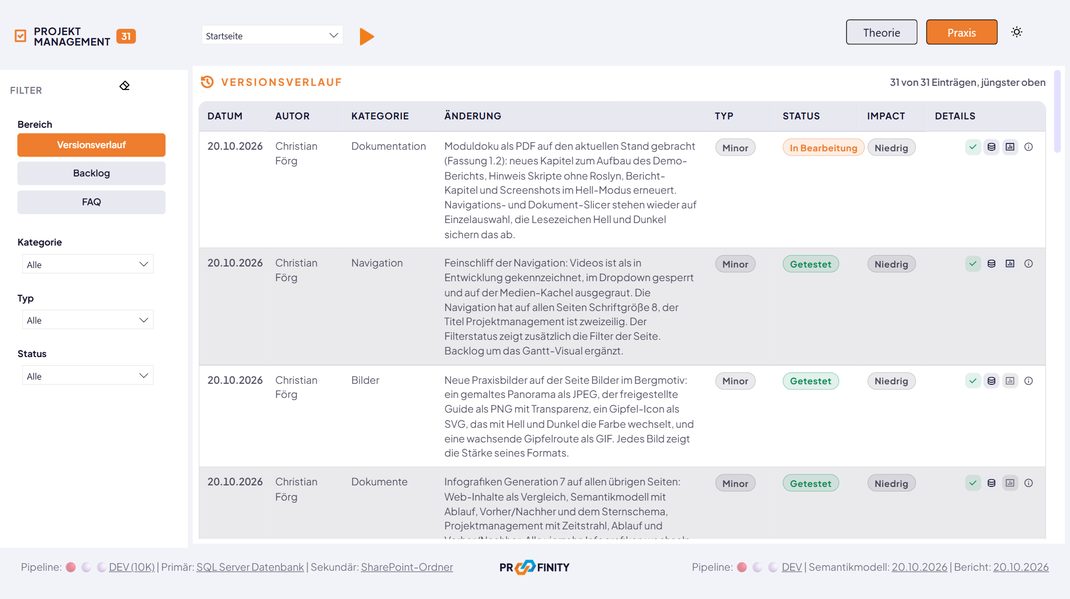Screen dimensions: 1070x599
Task: Open the SharePoint-Ordner link
Action: 407,567
